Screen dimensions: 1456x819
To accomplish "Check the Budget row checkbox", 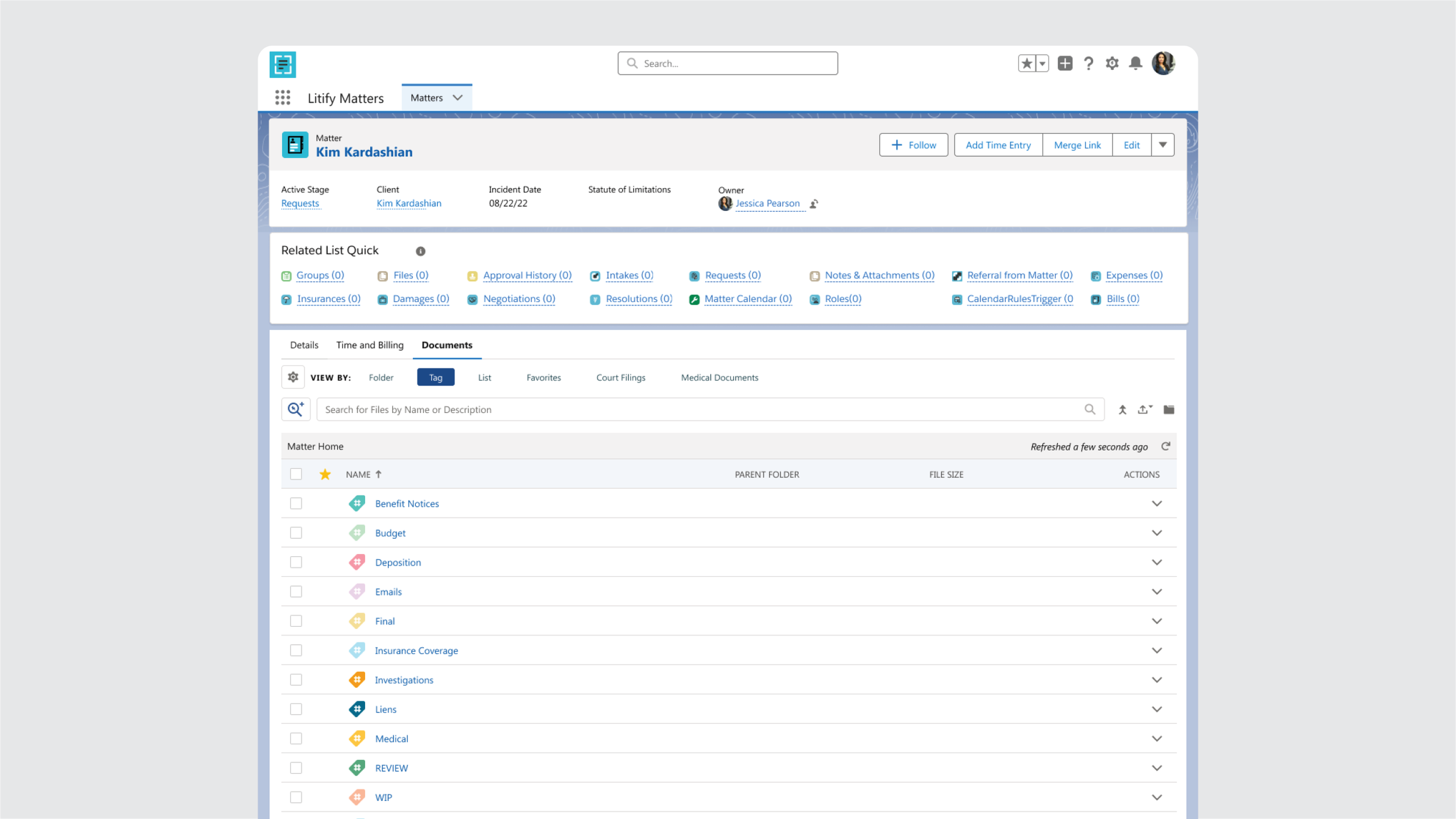I will 296,533.
